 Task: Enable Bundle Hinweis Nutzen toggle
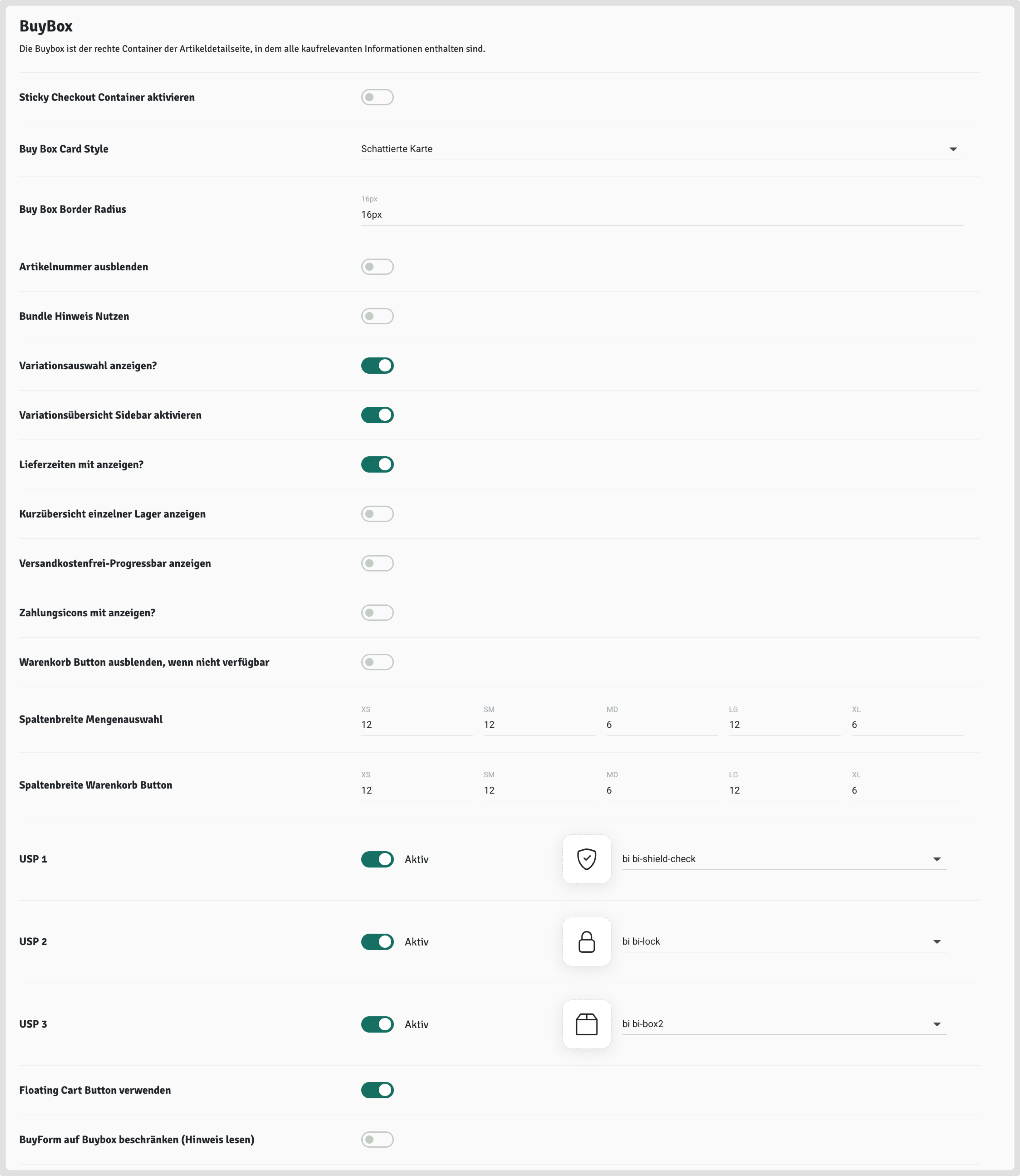tap(377, 316)
